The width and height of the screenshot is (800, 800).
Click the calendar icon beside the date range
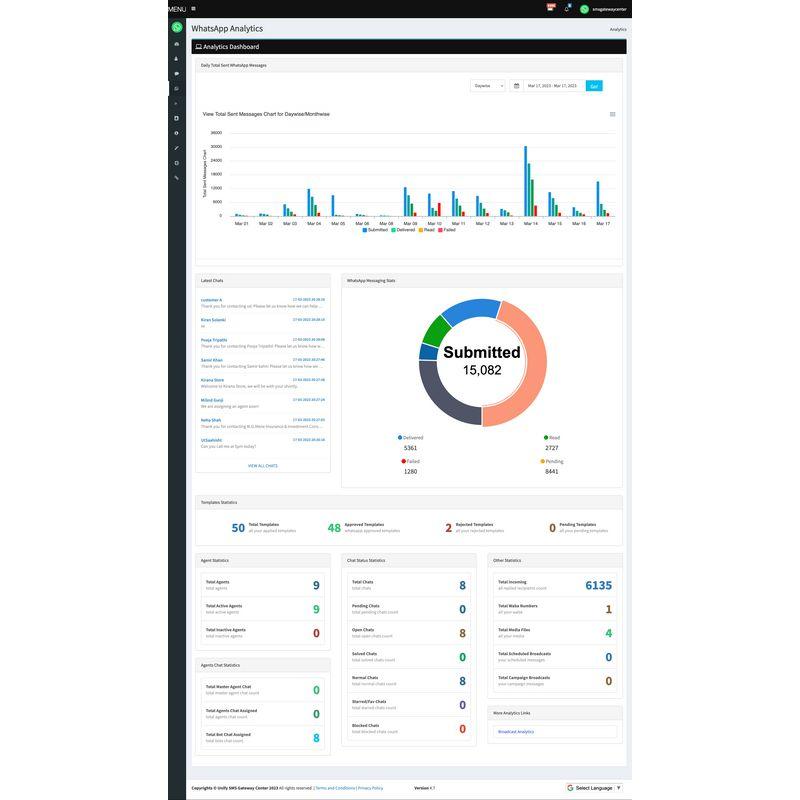point(516,86)
